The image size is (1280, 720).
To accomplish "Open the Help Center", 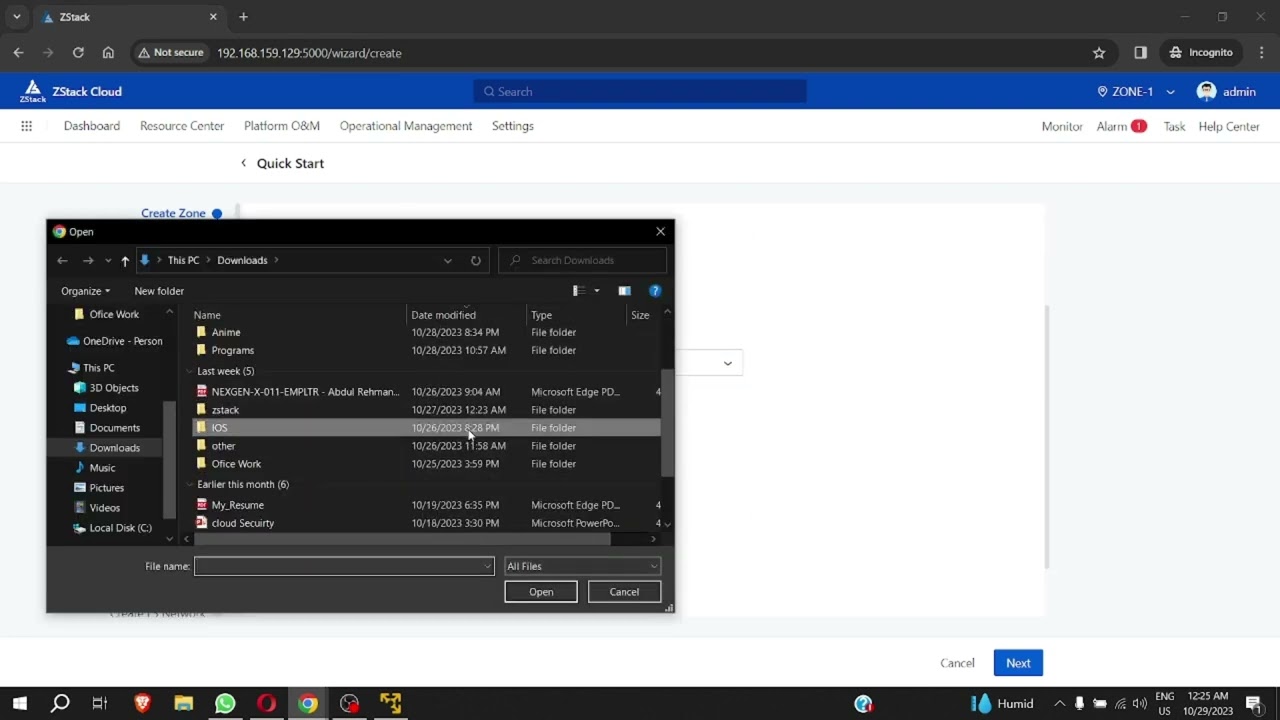I will pyautogui.click(x=1229, y=126).
